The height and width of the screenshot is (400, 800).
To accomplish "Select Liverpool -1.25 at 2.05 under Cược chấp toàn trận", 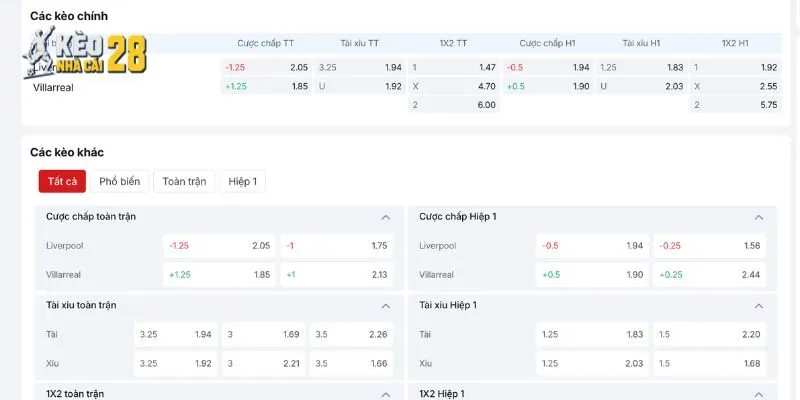I will coord(219,245).
